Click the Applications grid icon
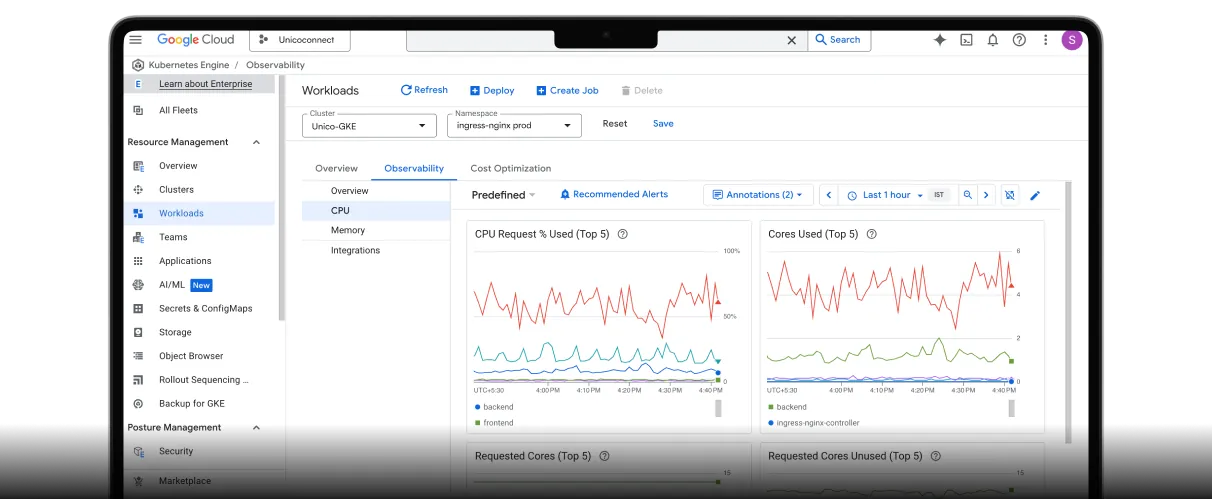Viewport: 1212px width, 499px height. 138,261
